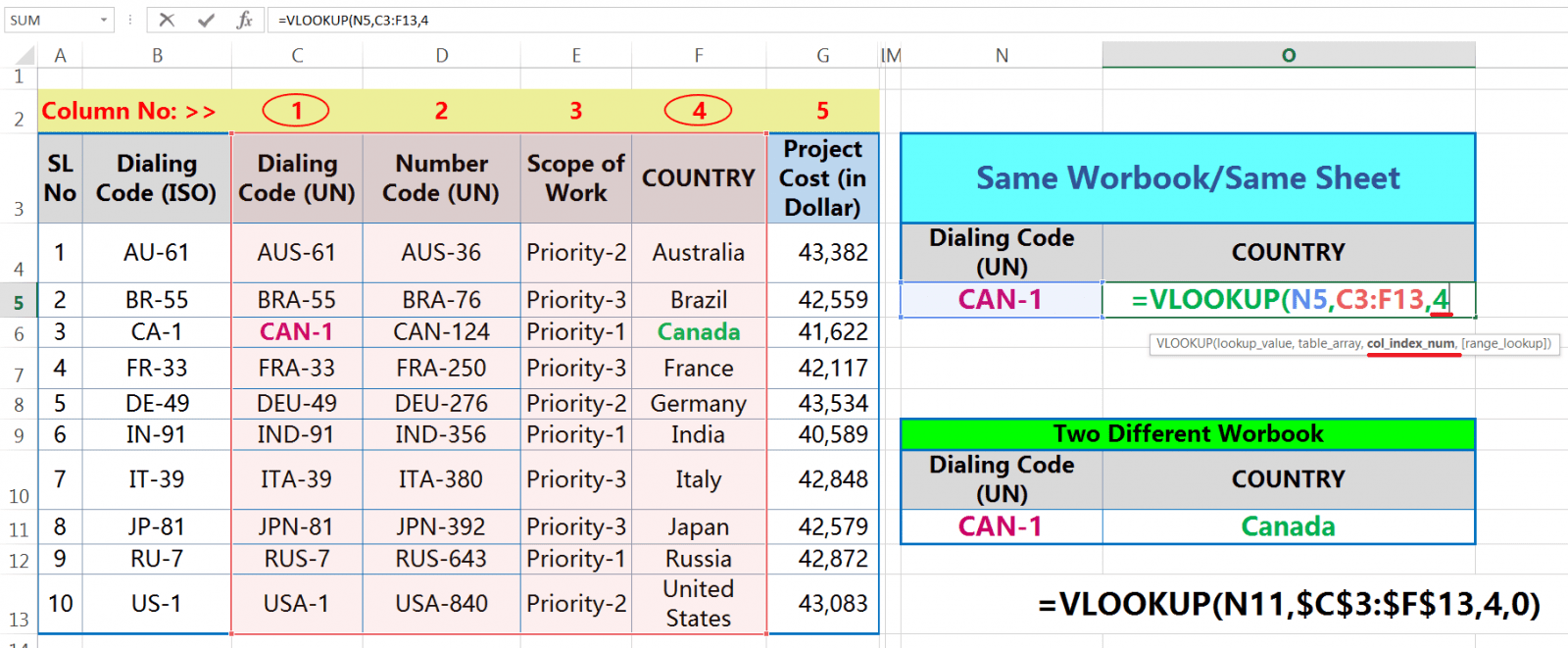This screenshot has height=648, width=1568.
Task: Select cell containing BRA-76
Action: click(442, 300)
